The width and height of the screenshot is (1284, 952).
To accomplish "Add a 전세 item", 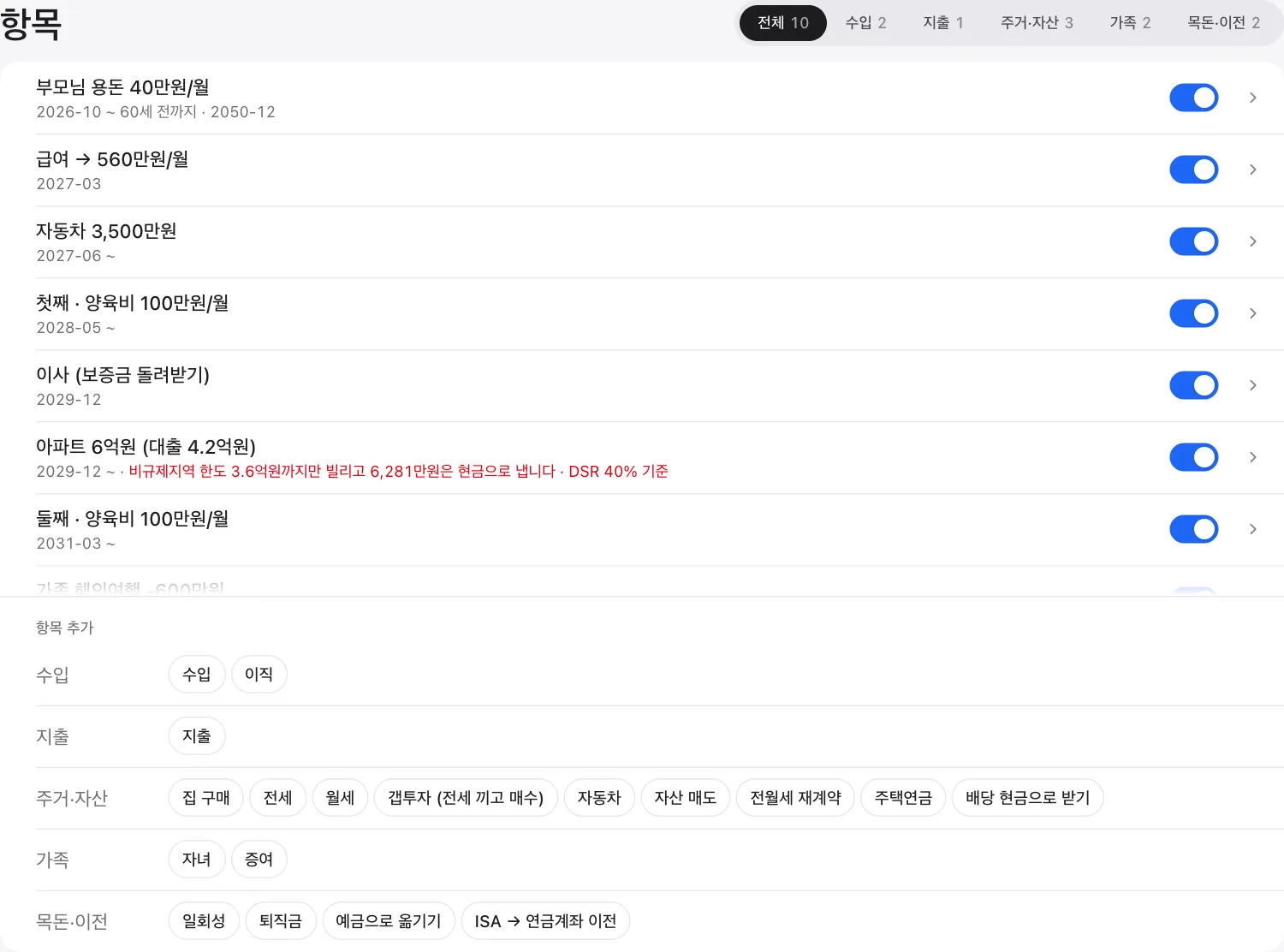I will [278, 798].
